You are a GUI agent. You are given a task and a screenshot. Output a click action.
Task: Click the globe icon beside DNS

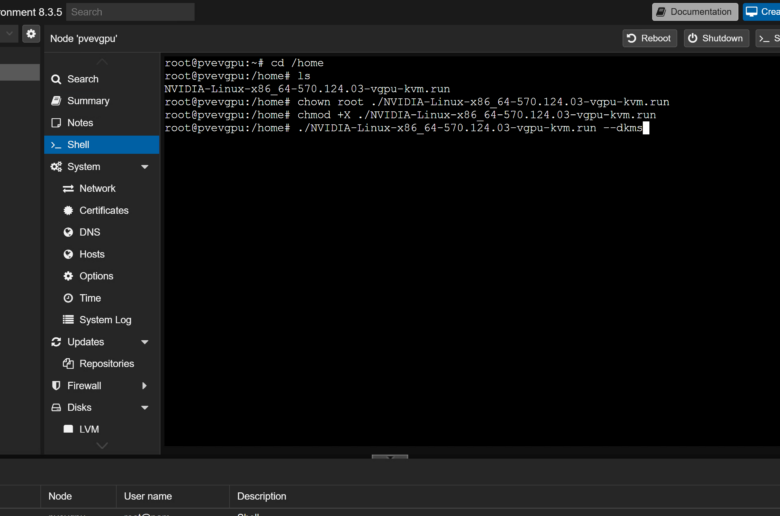coord(68,232)
